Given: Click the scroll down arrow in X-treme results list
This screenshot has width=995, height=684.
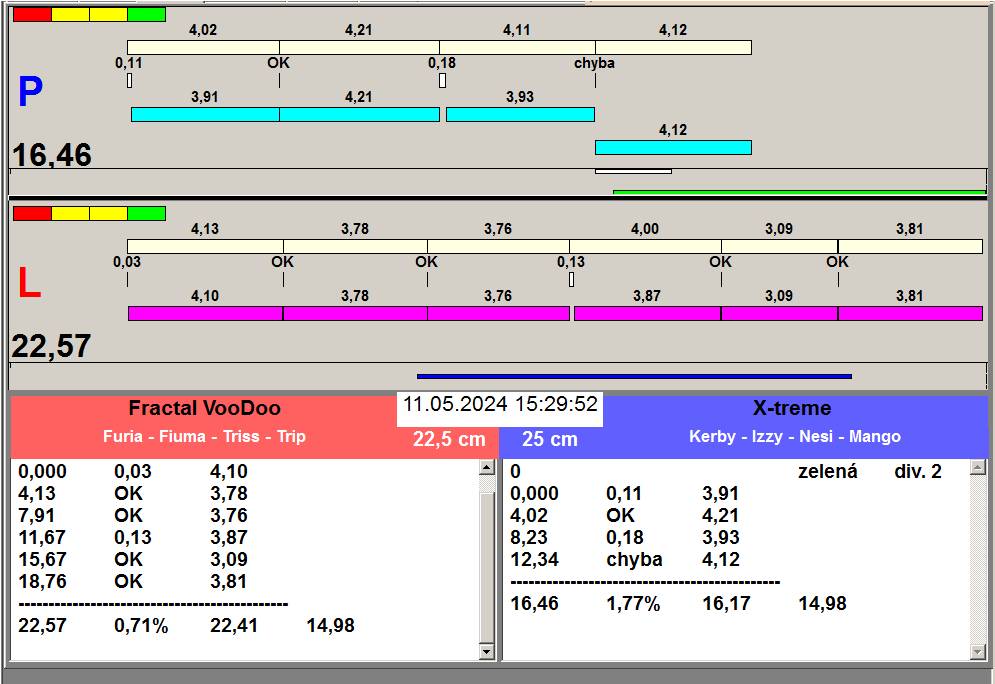Looking at the screenshot, I should (978, 652).
